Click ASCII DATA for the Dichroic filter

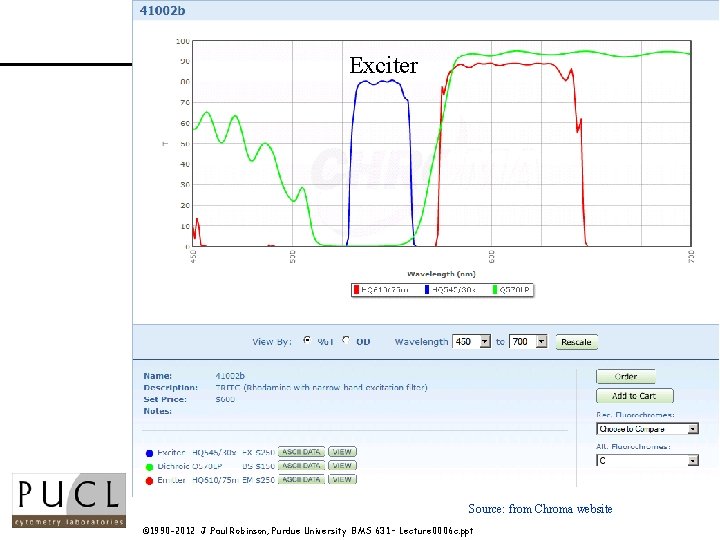[301, 466]
